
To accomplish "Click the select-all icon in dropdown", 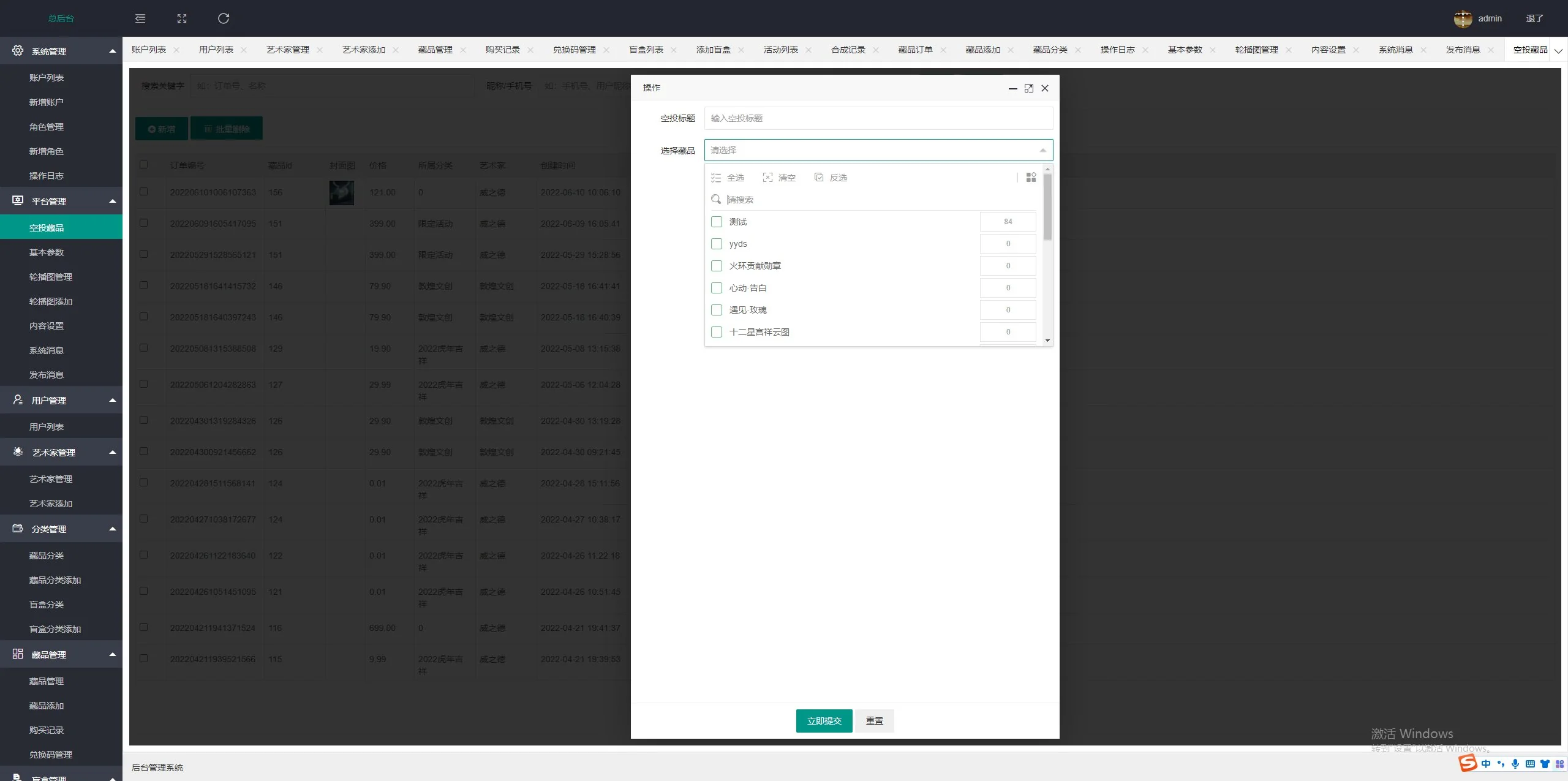I will tap(716, 178).
